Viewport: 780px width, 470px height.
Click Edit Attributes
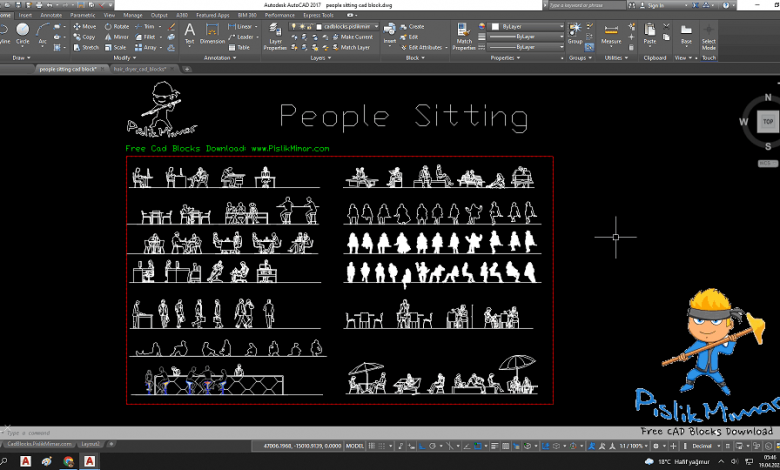pos(421,47)
